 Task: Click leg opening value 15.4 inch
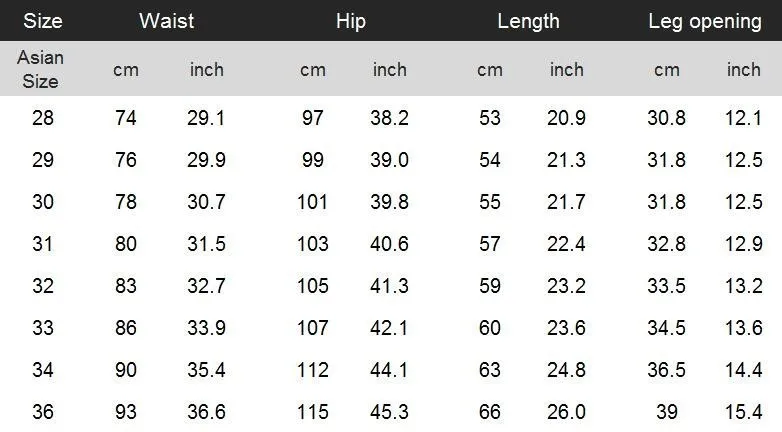(x=743, y=412)
